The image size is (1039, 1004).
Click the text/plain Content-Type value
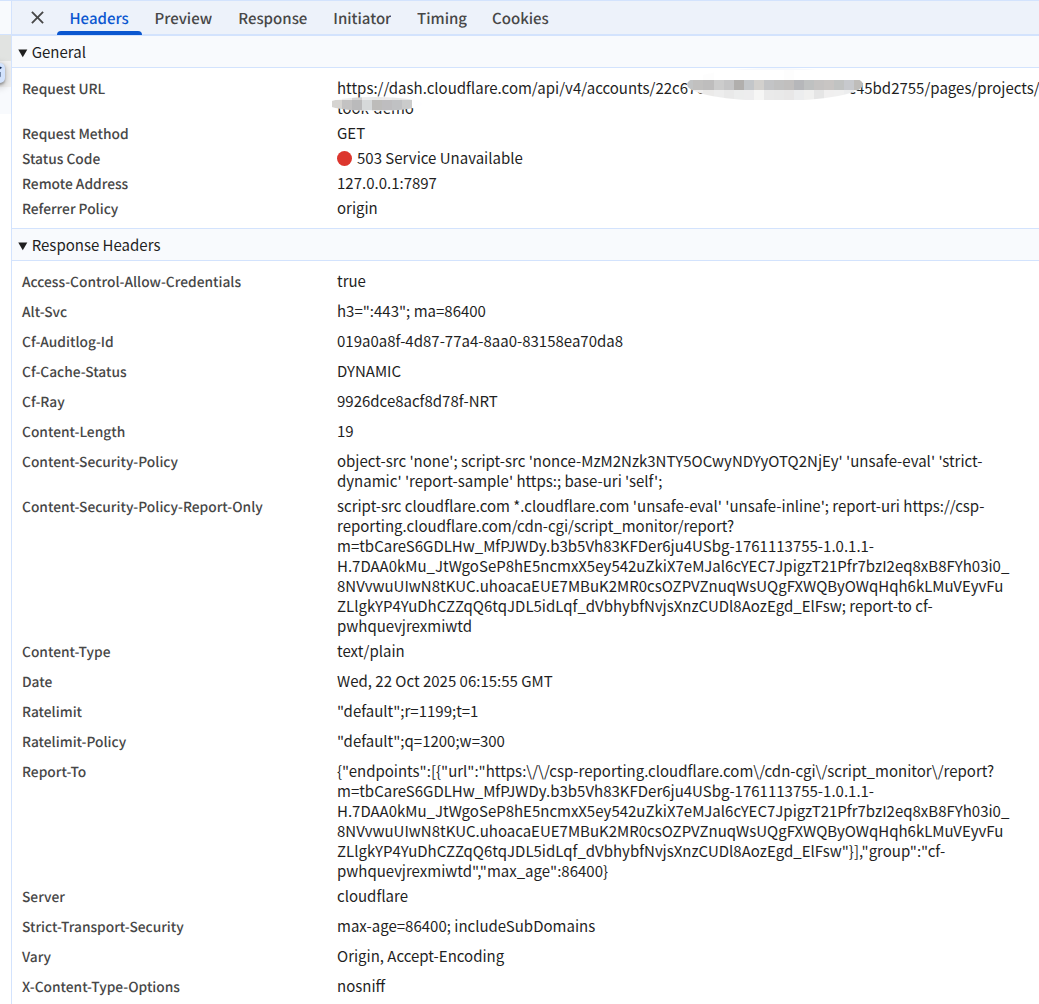click(x=370, y=652)
